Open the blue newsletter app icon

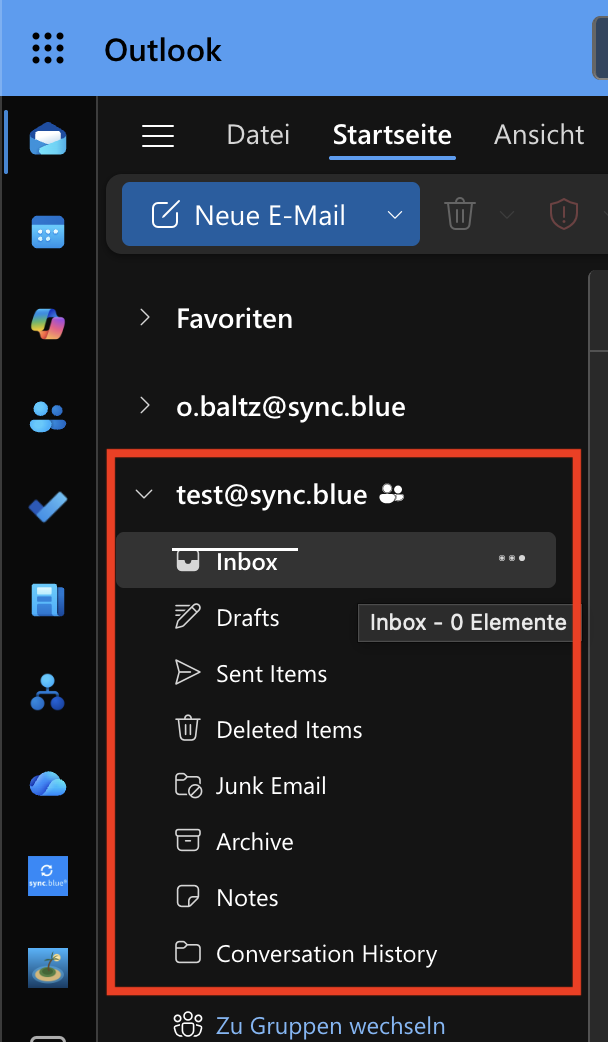click(x=48, y=599)
